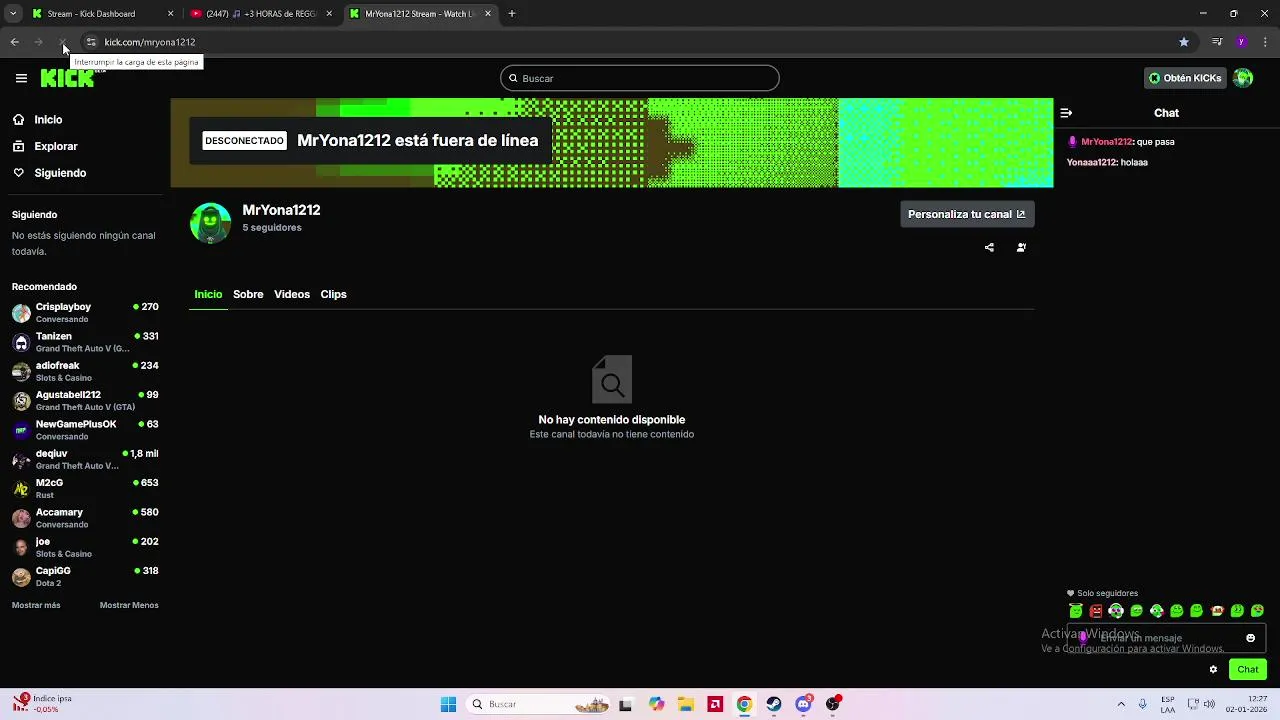Image resolution: width=1280 pixels, height=720 pixels.
Task: Click the headphones emote
Action: point(1116,611)
